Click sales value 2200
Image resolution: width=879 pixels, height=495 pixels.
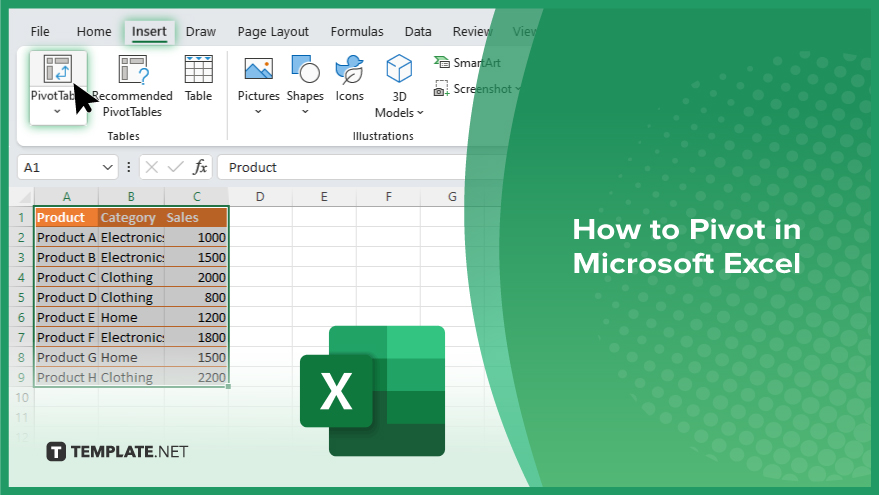point(196,377)
